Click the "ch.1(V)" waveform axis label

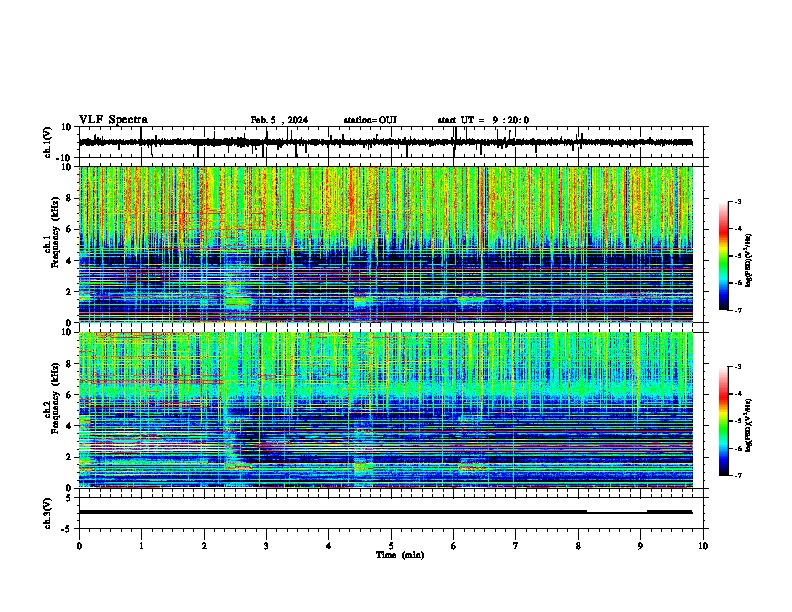click(x=48, y=142)
